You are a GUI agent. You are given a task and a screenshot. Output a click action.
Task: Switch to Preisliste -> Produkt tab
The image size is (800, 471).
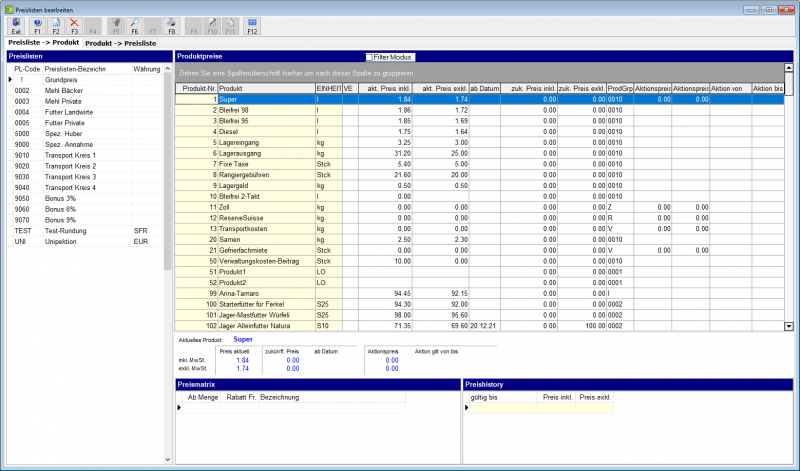44,43
